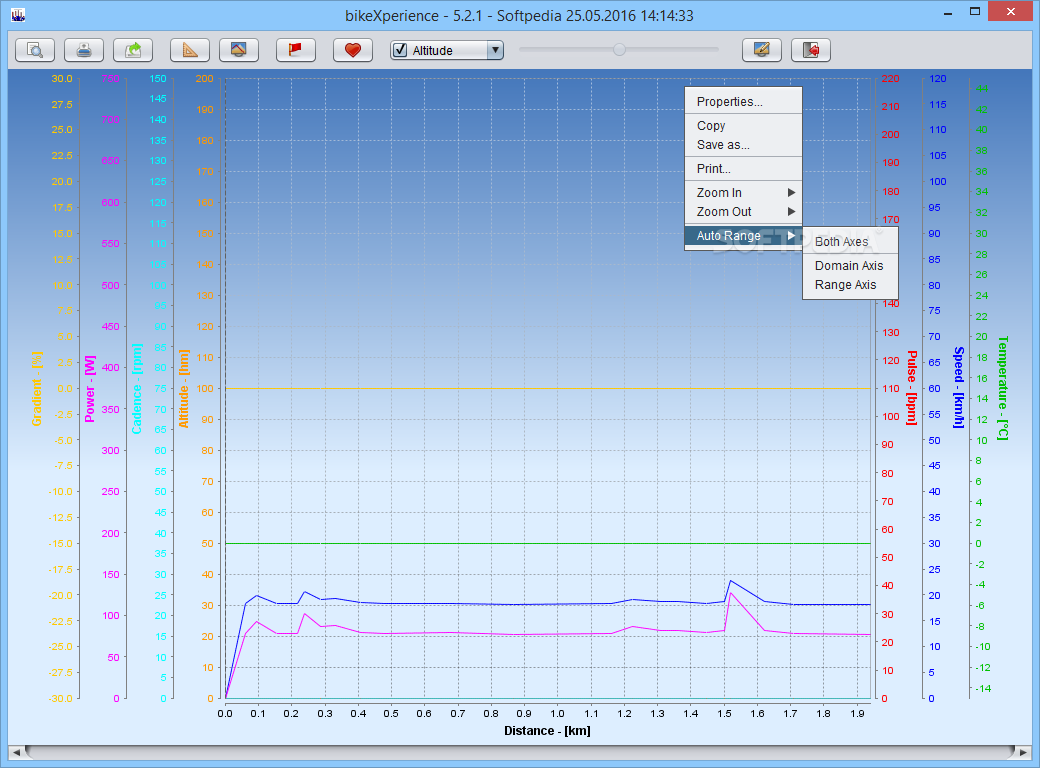The height and width of the screenshot is (768, 1040).
Task: Maximize the bikeXperience window
Action: 975,12
